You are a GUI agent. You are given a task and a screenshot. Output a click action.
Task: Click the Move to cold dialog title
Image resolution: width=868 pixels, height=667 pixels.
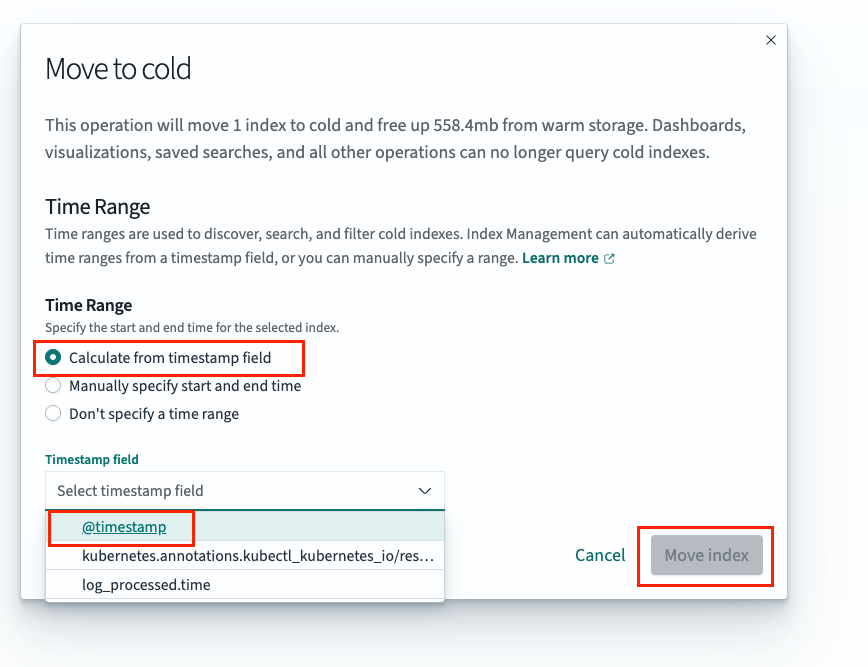pos(118,69)
